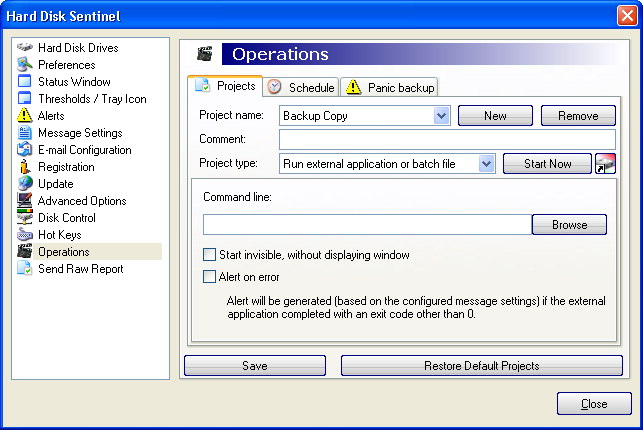This screenshot has height=430, width=643.
Task: Click the create shortcut icon beside Start Now
Action: click(605, 164)
